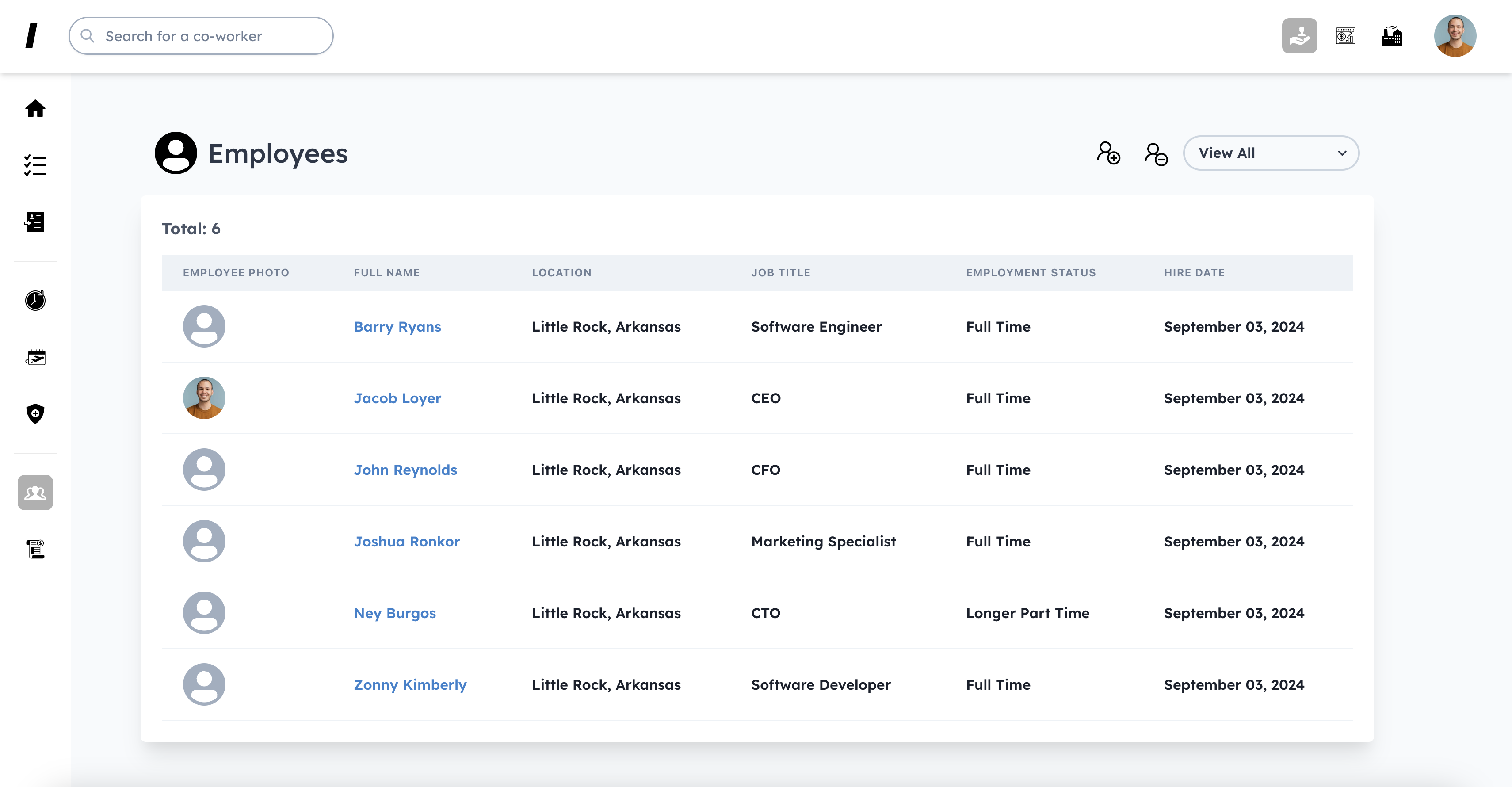This screenshot has width=1512, height=787.
Task: Click the shield benefits sidebar icon
Action: tap(35, 414)
